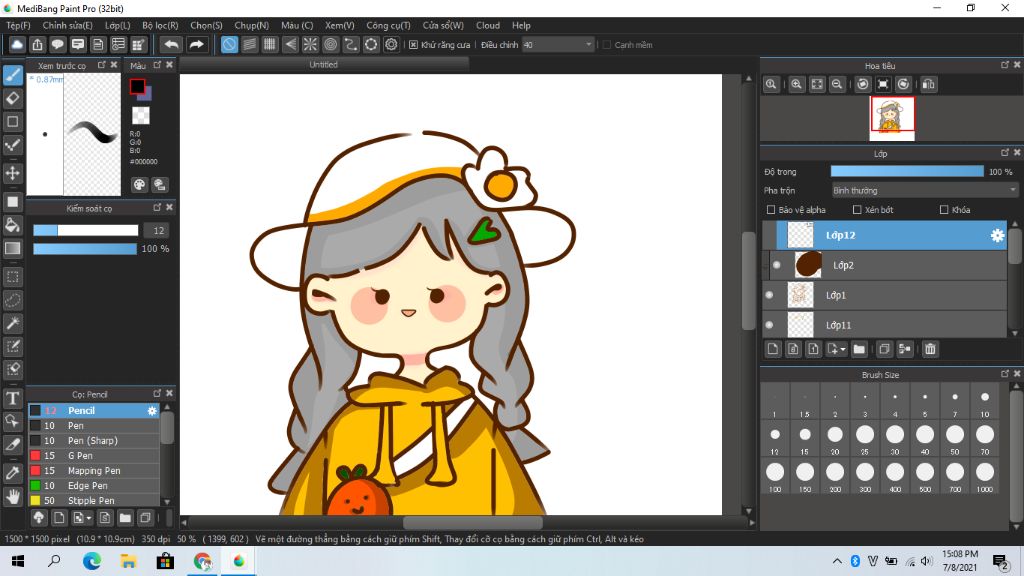
Task: Duplicate the layer with duplicate icon
Action: coord(884,349)
